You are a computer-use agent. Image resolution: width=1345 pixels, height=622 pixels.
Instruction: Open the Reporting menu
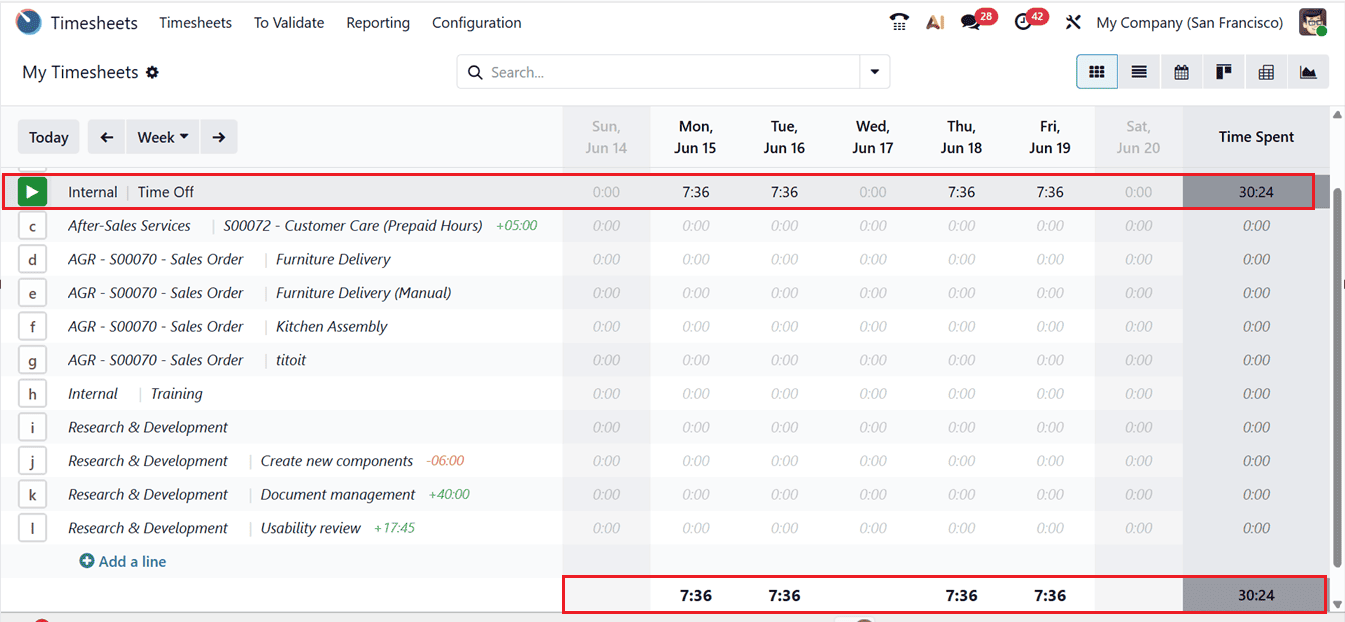tap(378, 22)
